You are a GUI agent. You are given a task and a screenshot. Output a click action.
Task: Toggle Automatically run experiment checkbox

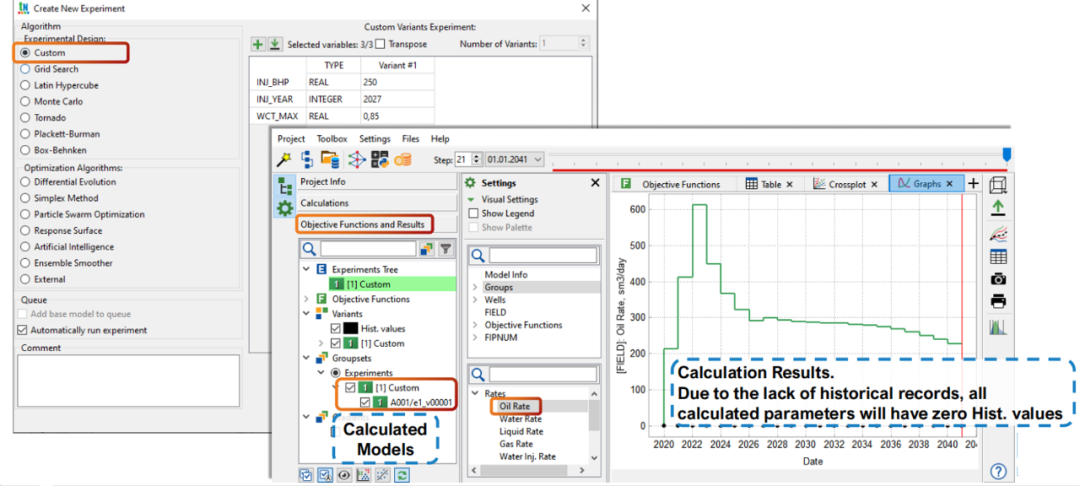point(24,330)
